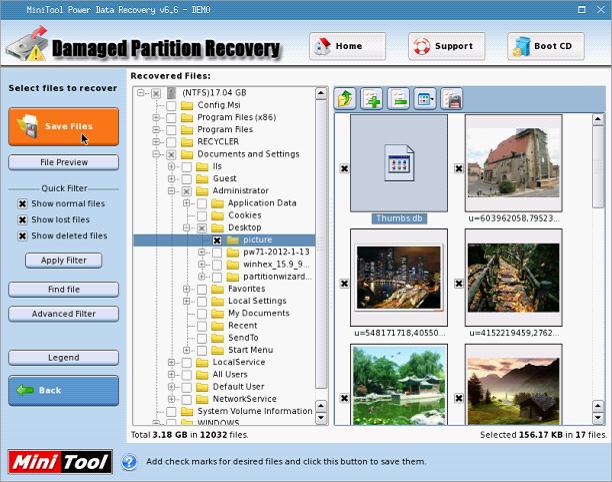This screenshot has width=612, height=482.
Task: Show the Legend
Action: pos(64,357)
